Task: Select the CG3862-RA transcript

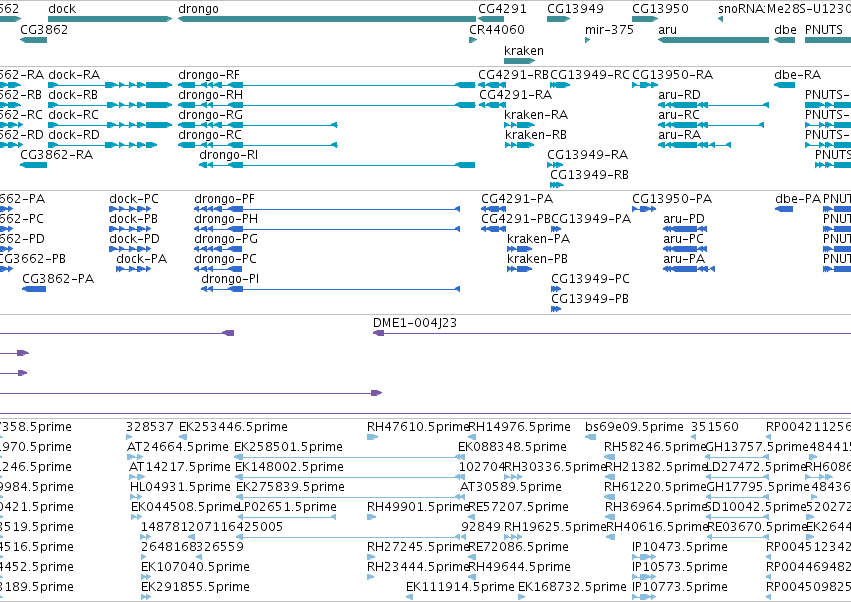Action: [x=34, y=165]
